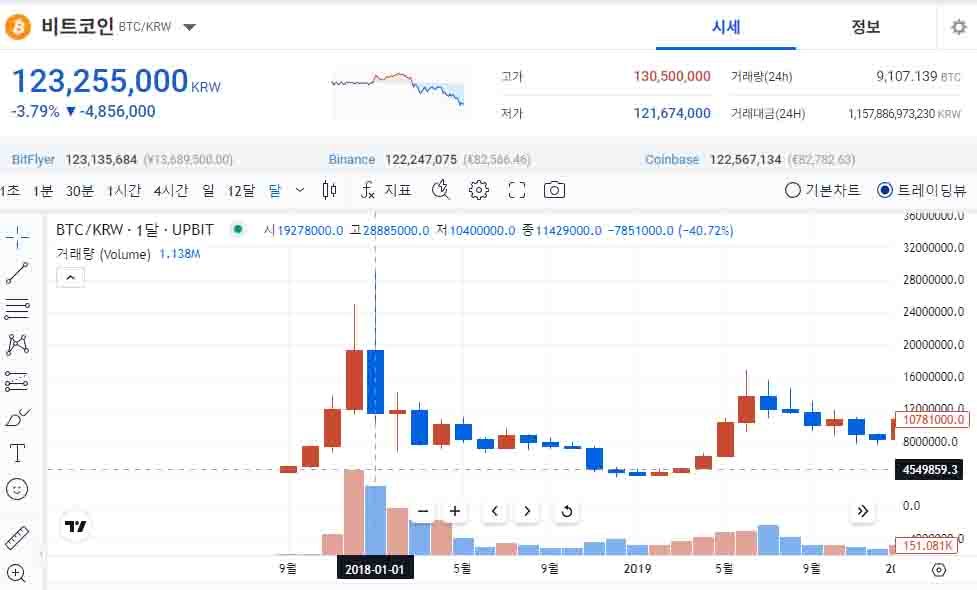Select the 일 daily timeframe
The width and height of the screenshot is (977, 590).
point(208,191)
